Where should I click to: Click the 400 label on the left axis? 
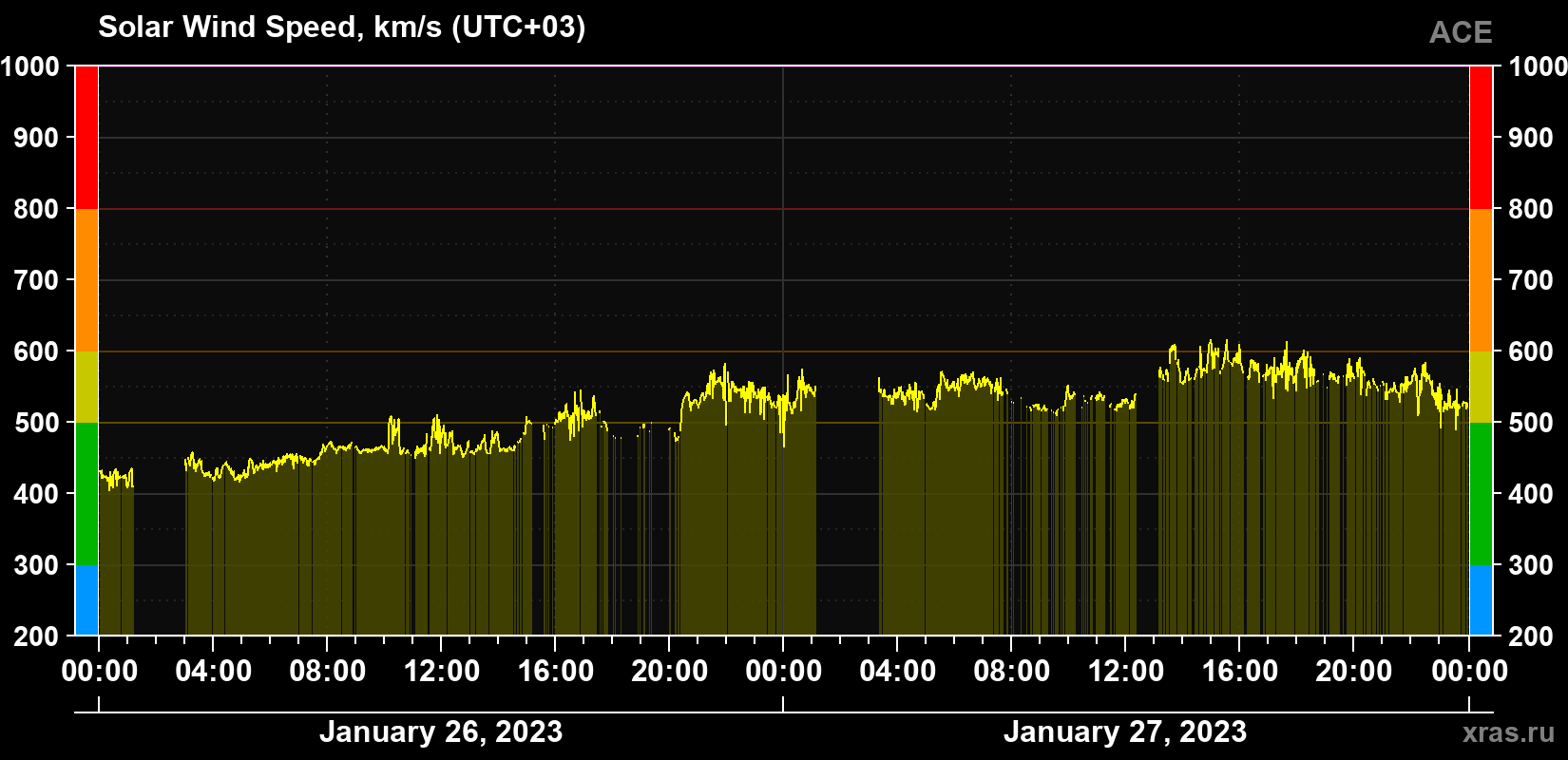(x=37, y=494)
